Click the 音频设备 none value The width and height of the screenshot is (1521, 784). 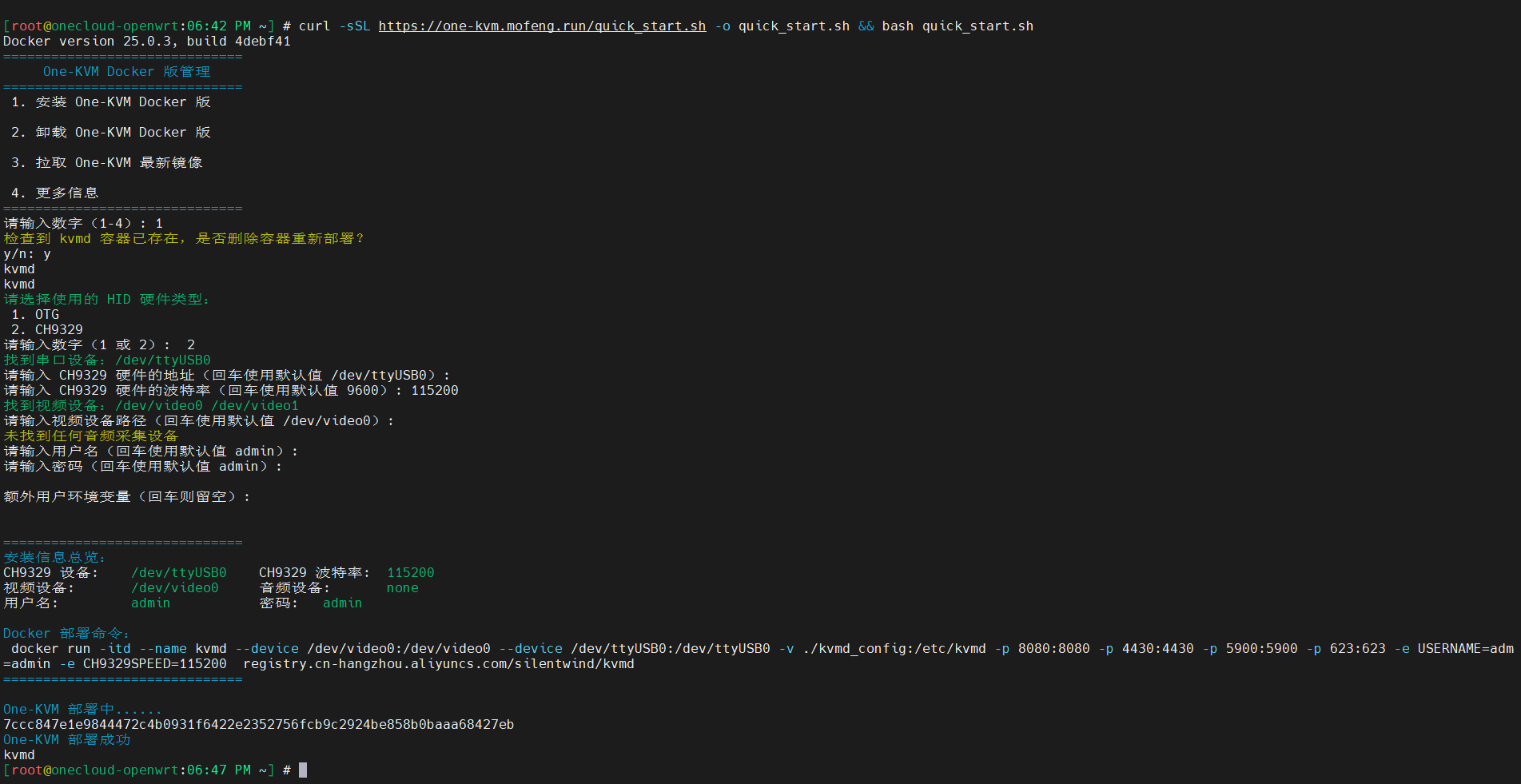tap(402, 587)
